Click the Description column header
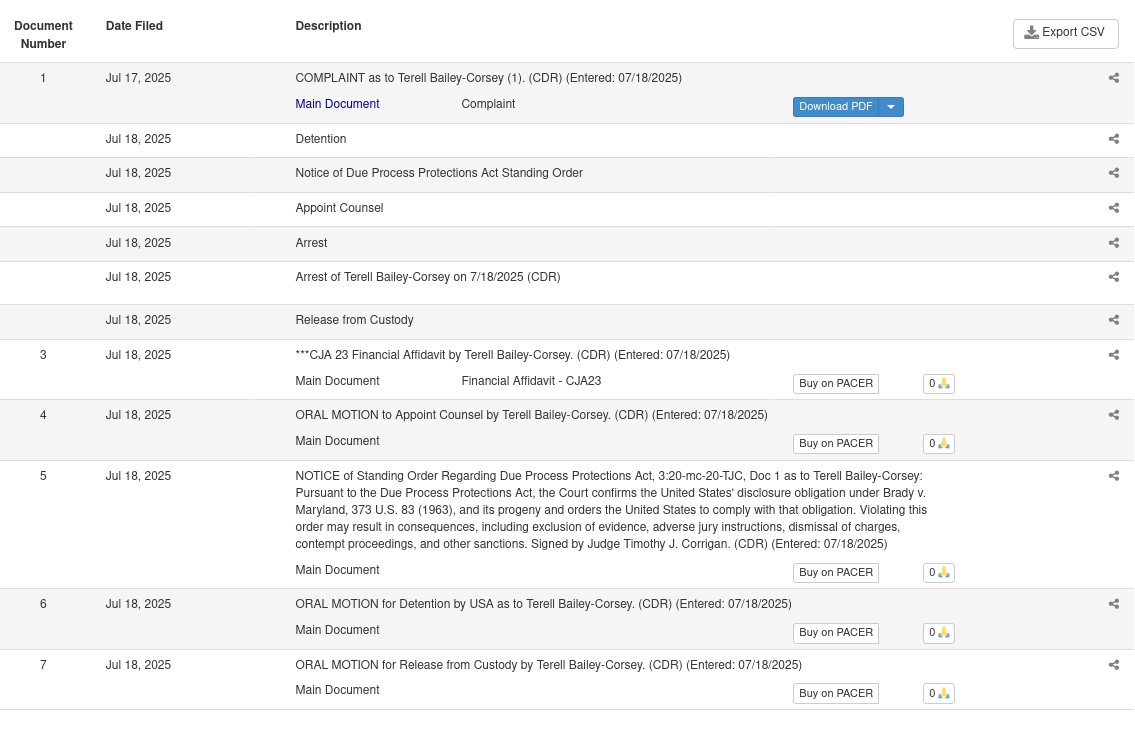Screen dimensions: 1135x746 click(x=328, y=26)
